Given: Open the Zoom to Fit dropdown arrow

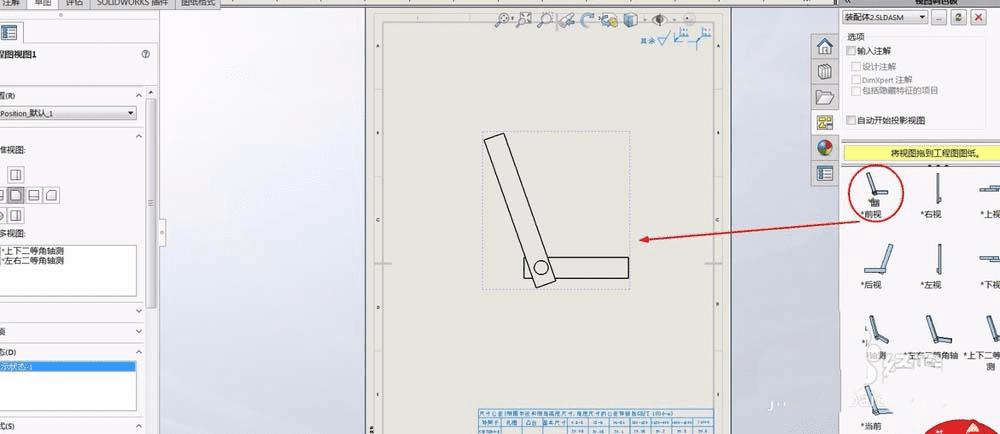Looking at the screenshot, I should (x=512, y=20).
